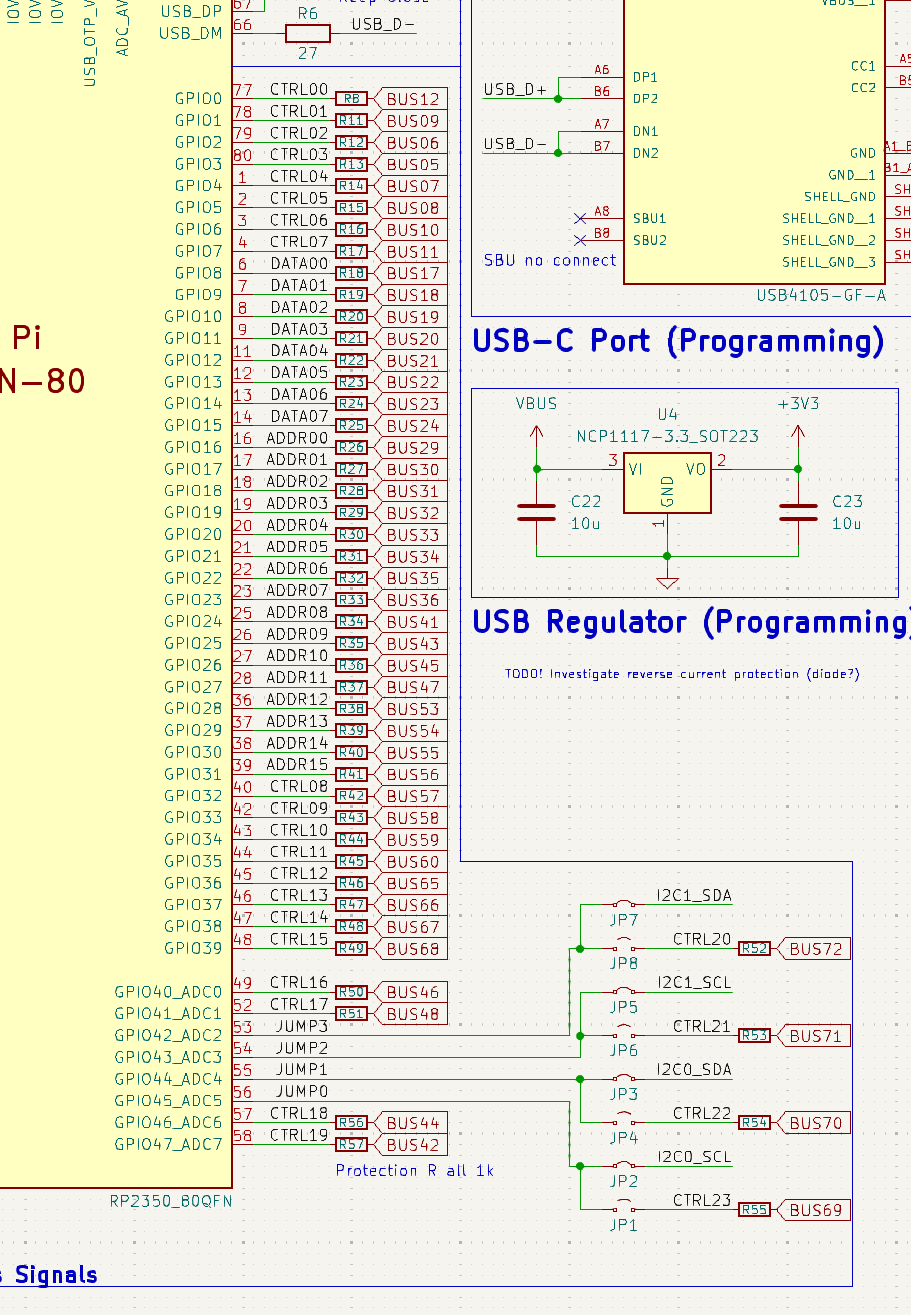The height and width of the screenshot is (1315, 911).
Task: Select the no-connect marker on SBU2
Action: pos(580,240)
